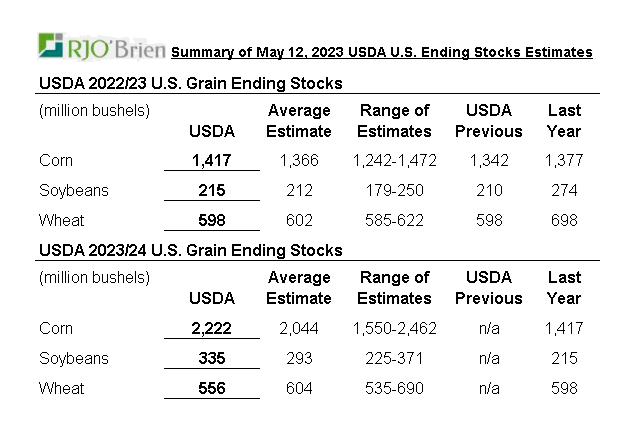Click wheat range 535-690
The height and width of the screenshot is (431, 637).
394,388
